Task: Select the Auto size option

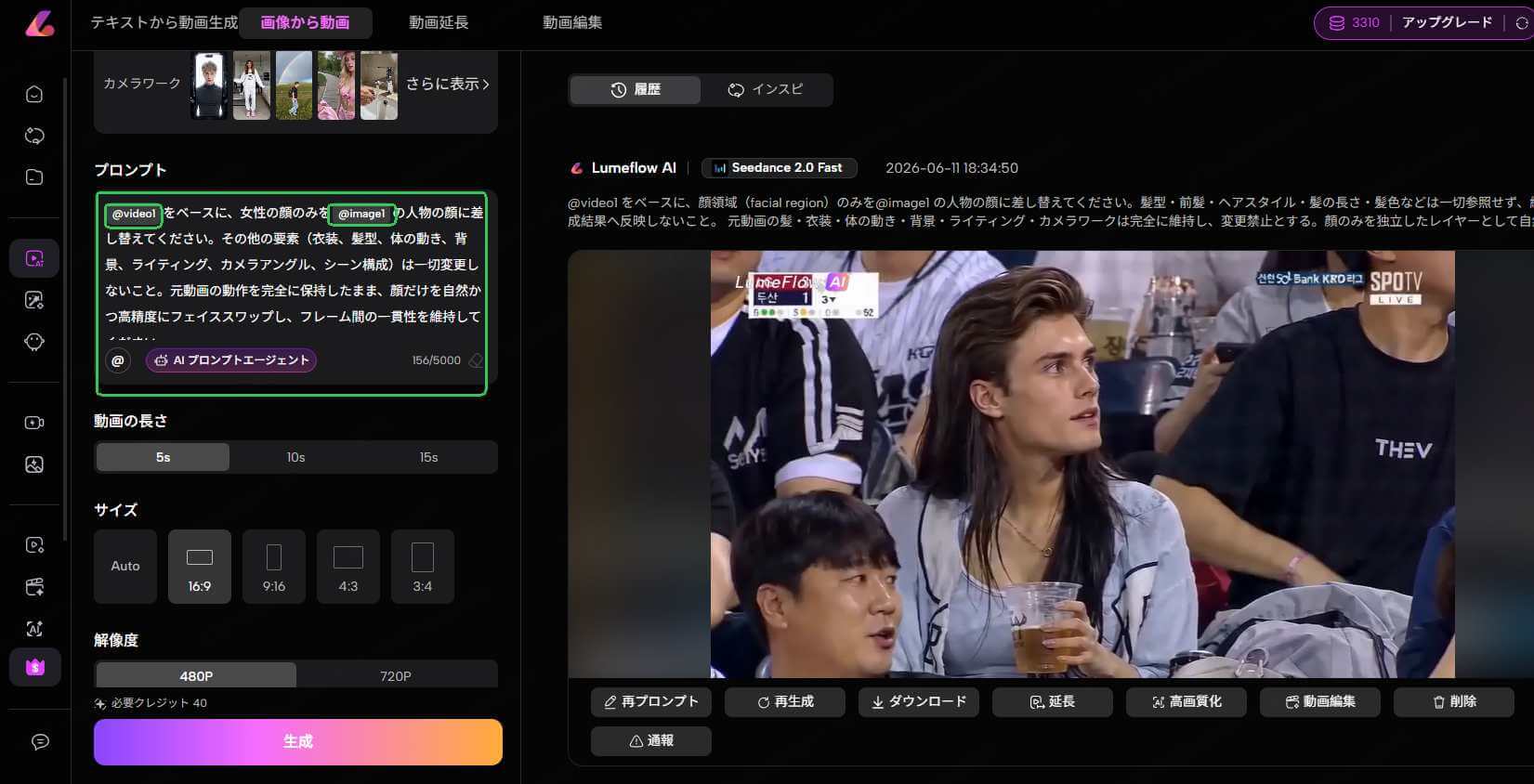Action: click(x=125, y=567)
